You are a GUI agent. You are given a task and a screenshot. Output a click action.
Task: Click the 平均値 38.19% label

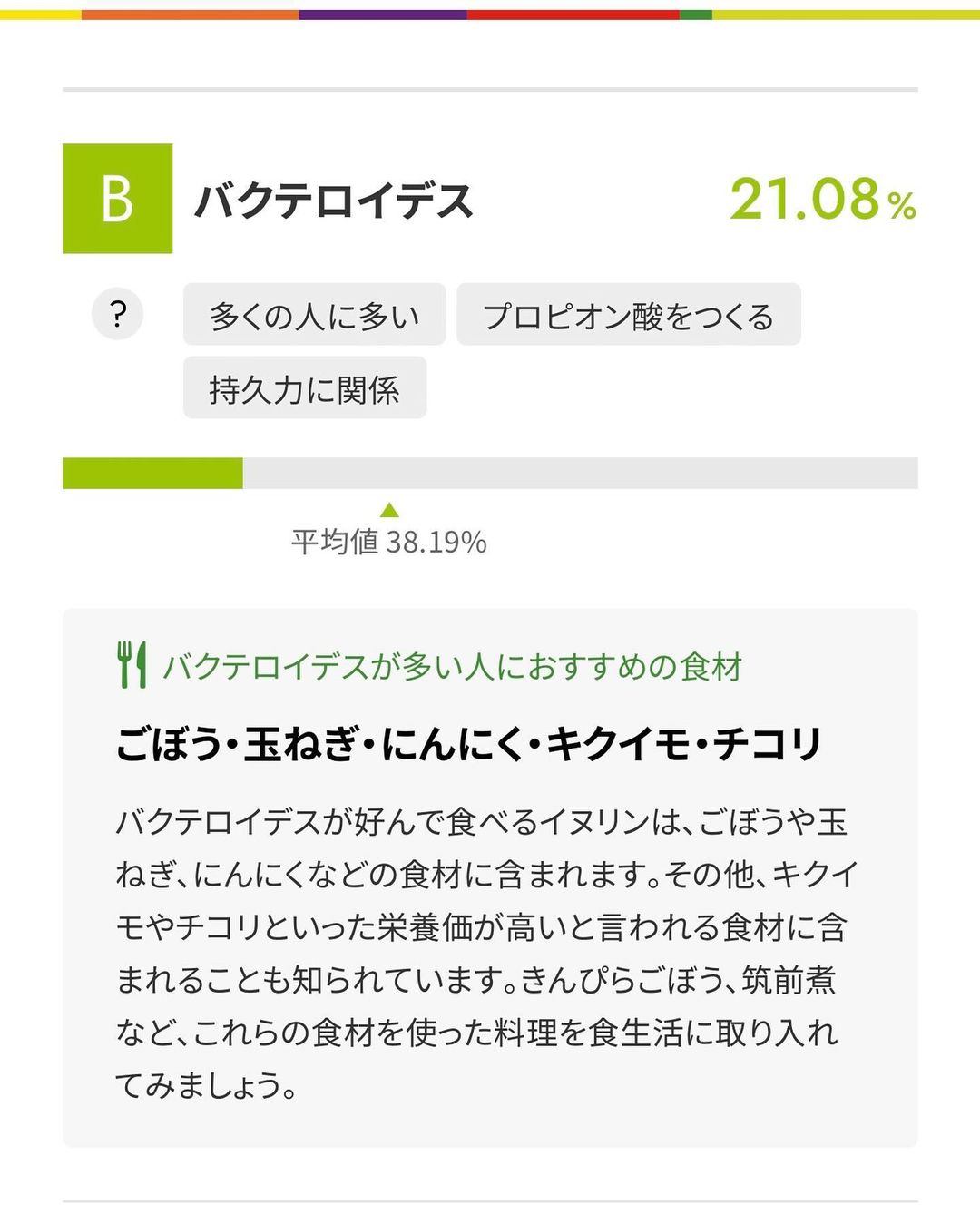coord(389,543)
